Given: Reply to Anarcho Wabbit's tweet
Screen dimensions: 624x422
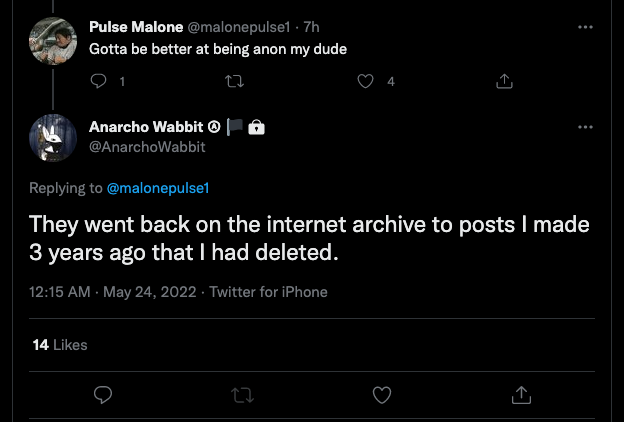Looking at the screenshot, I should [102, 395].
